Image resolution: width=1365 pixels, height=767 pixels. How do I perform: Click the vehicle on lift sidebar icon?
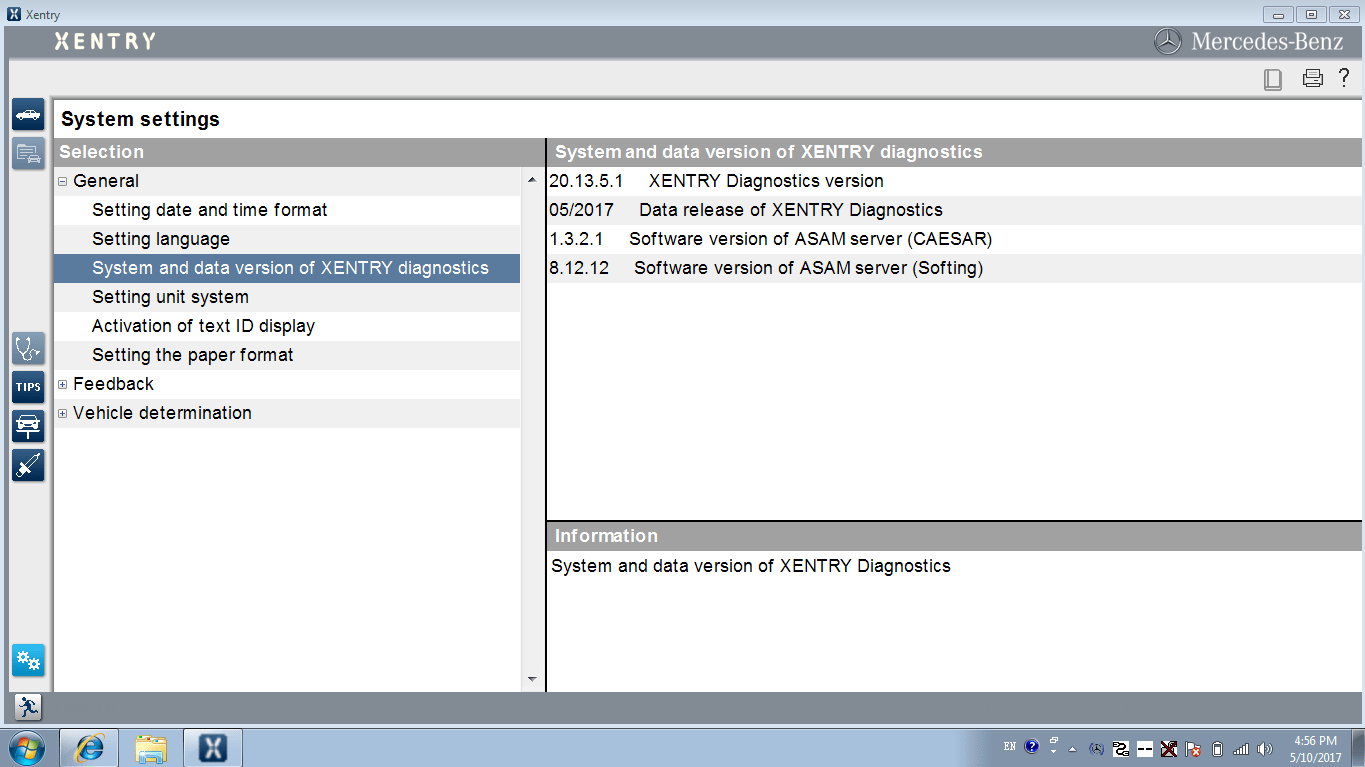[x=28, y=426]
